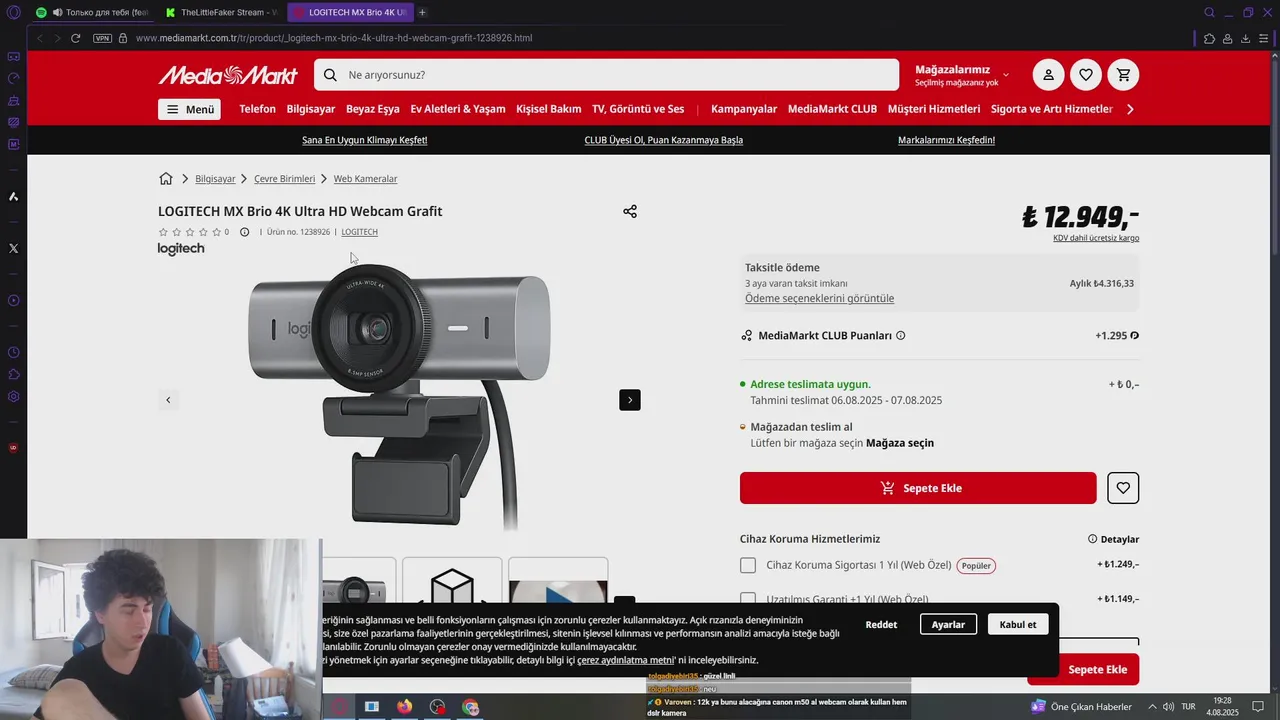Show the previous product image
Screen dimensions: 1280x720
coord(168,400)
